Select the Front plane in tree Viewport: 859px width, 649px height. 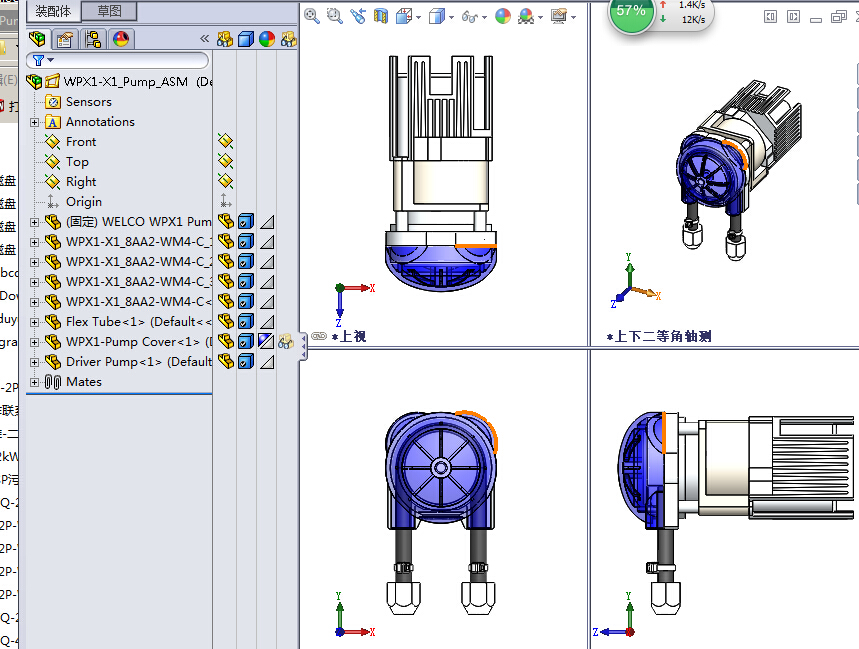(x=81, y=142)
